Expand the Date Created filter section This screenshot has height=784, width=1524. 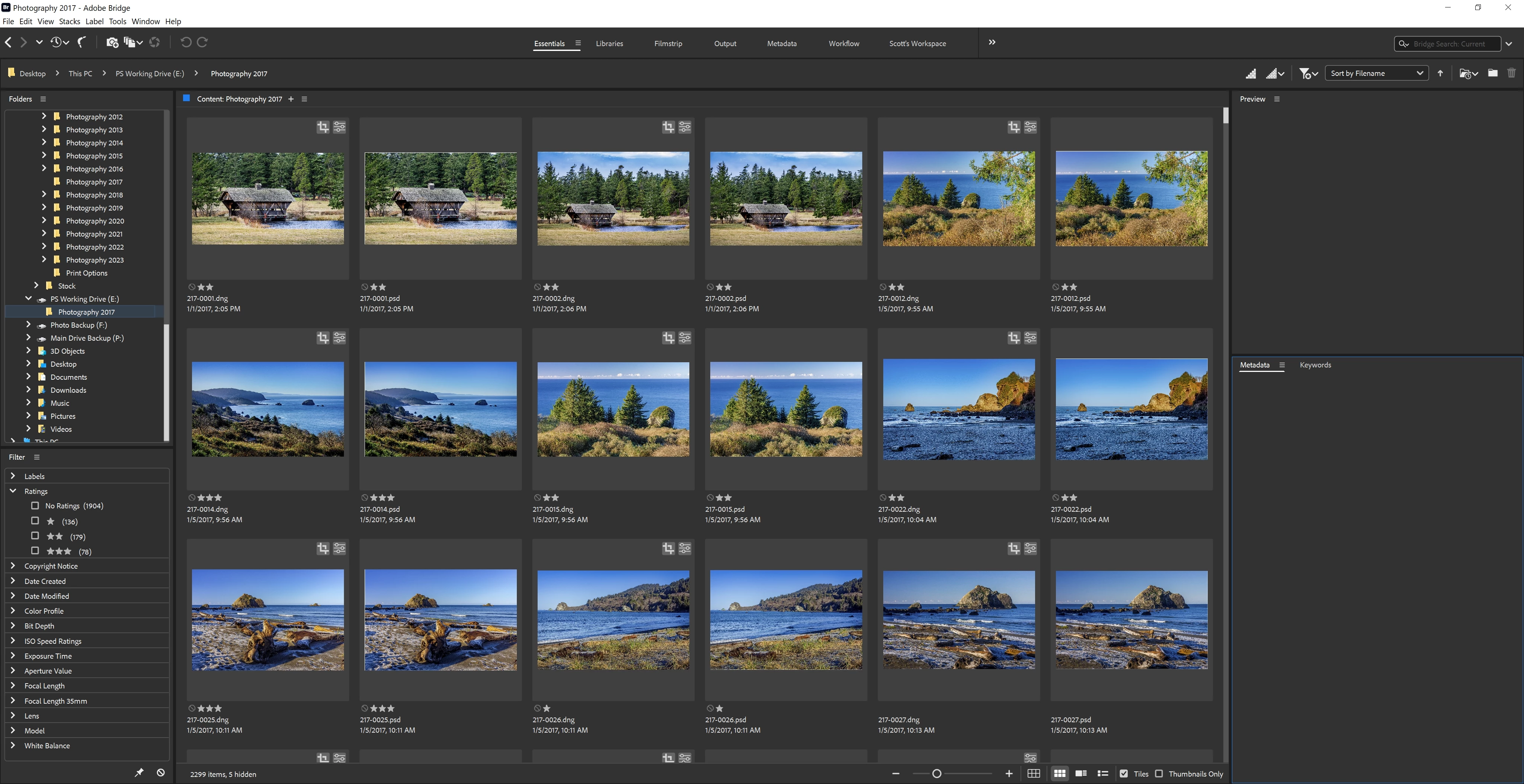13,581
